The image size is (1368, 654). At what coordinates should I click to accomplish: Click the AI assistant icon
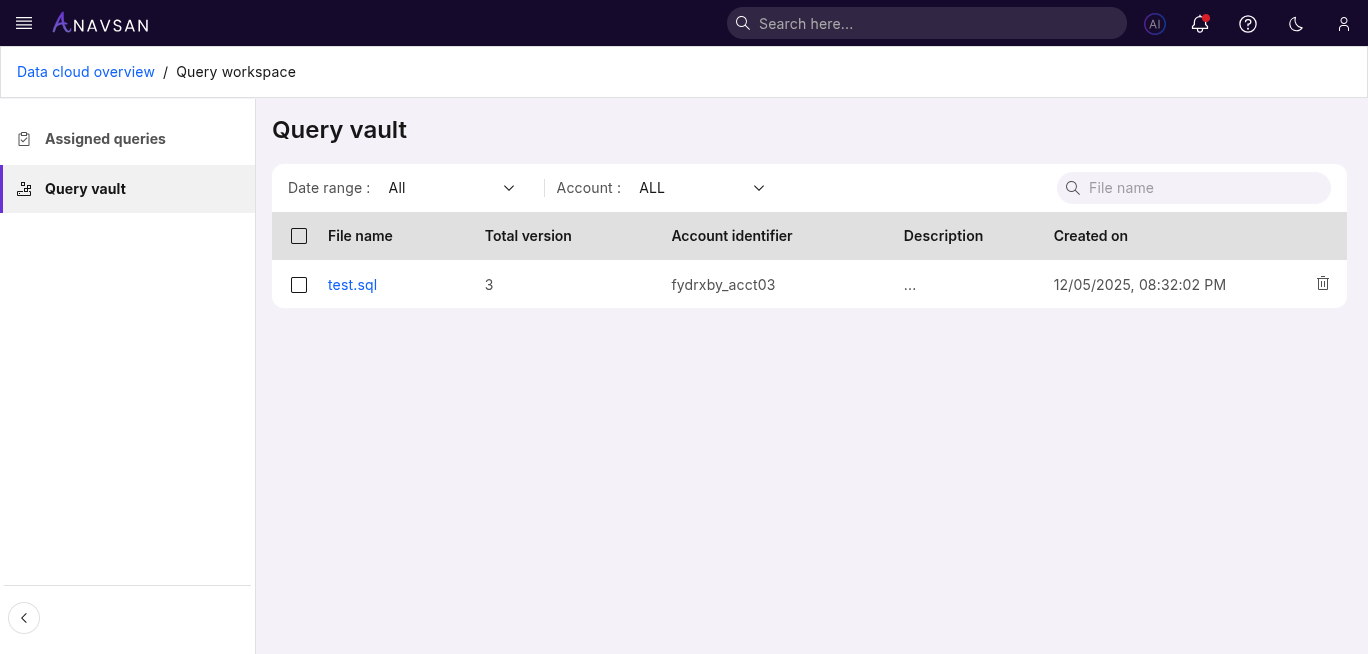click(x=1154, y=23)
